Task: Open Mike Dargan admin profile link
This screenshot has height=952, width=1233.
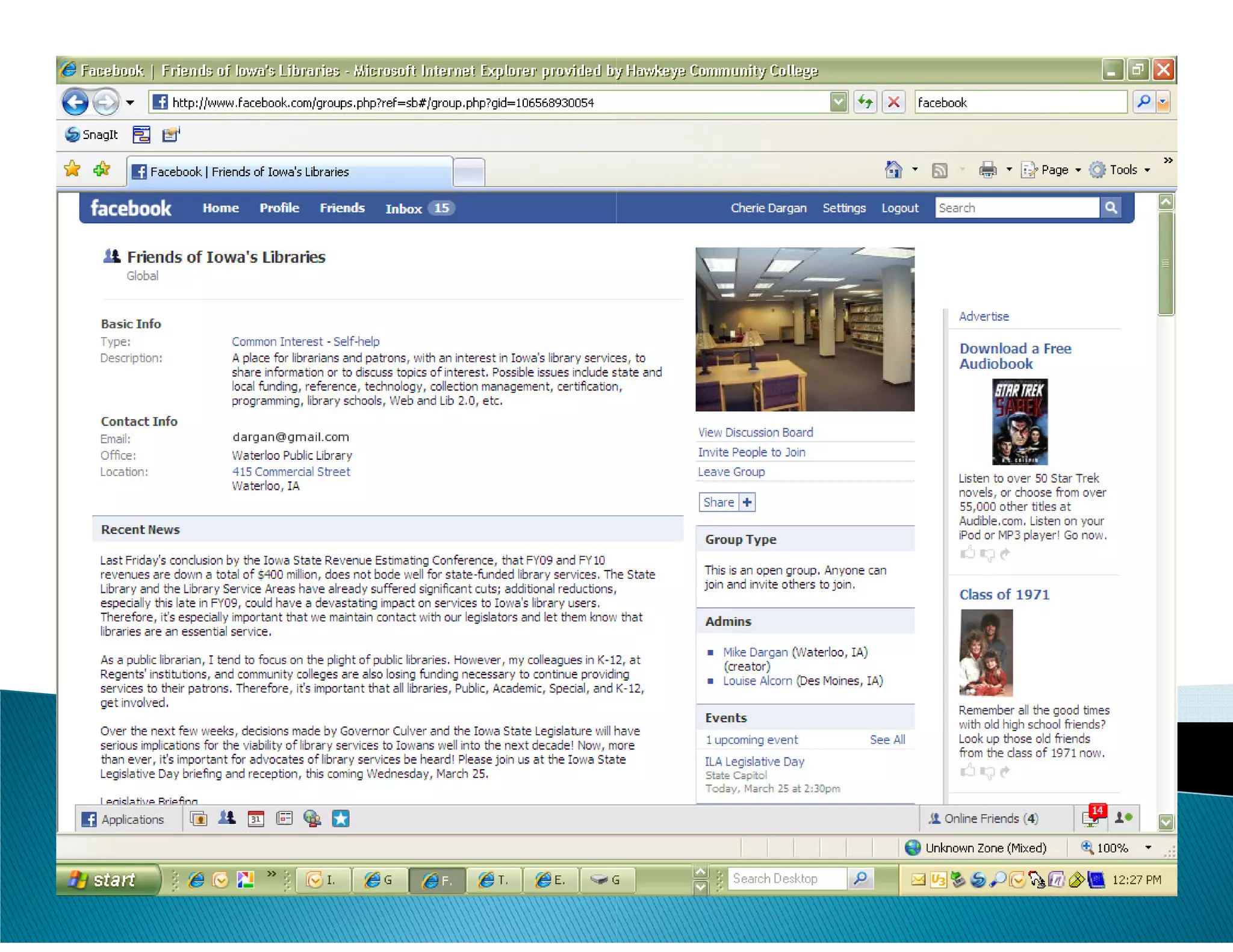Action: pyautogui.click(x=755, y=652)
